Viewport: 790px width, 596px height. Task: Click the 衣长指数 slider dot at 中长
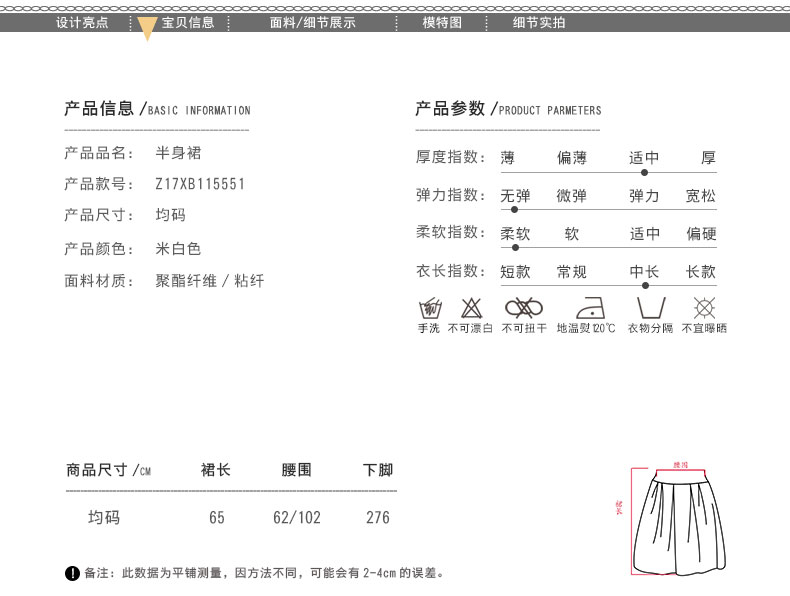pyautogui.click(x=645, y=286)
